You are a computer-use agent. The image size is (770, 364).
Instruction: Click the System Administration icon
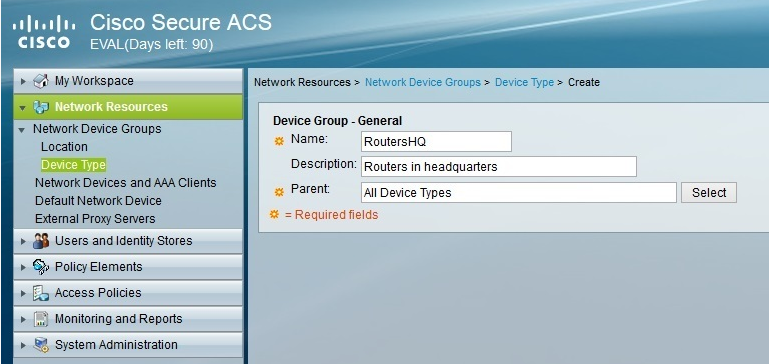41,345
